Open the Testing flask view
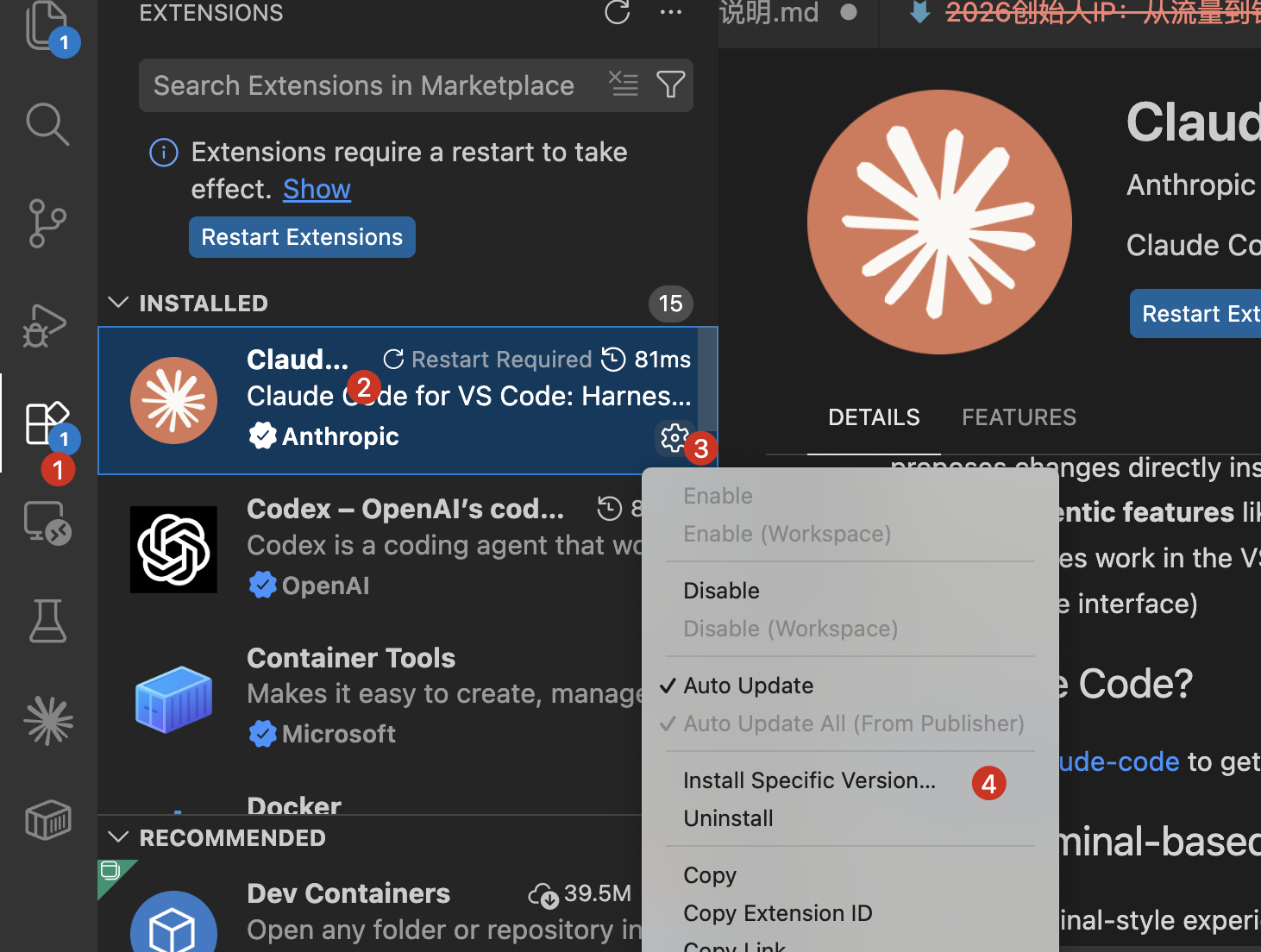1261x952 pixels. (x=47, y=621)
